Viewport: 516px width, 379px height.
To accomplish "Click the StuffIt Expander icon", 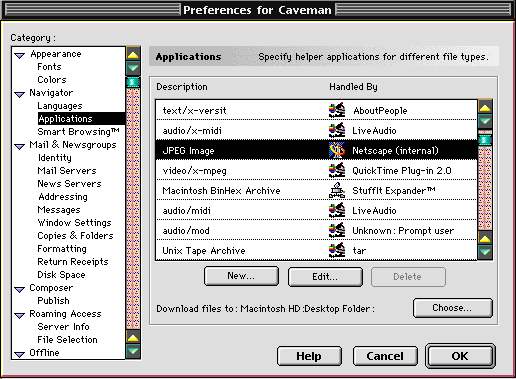I will (337, 190).
